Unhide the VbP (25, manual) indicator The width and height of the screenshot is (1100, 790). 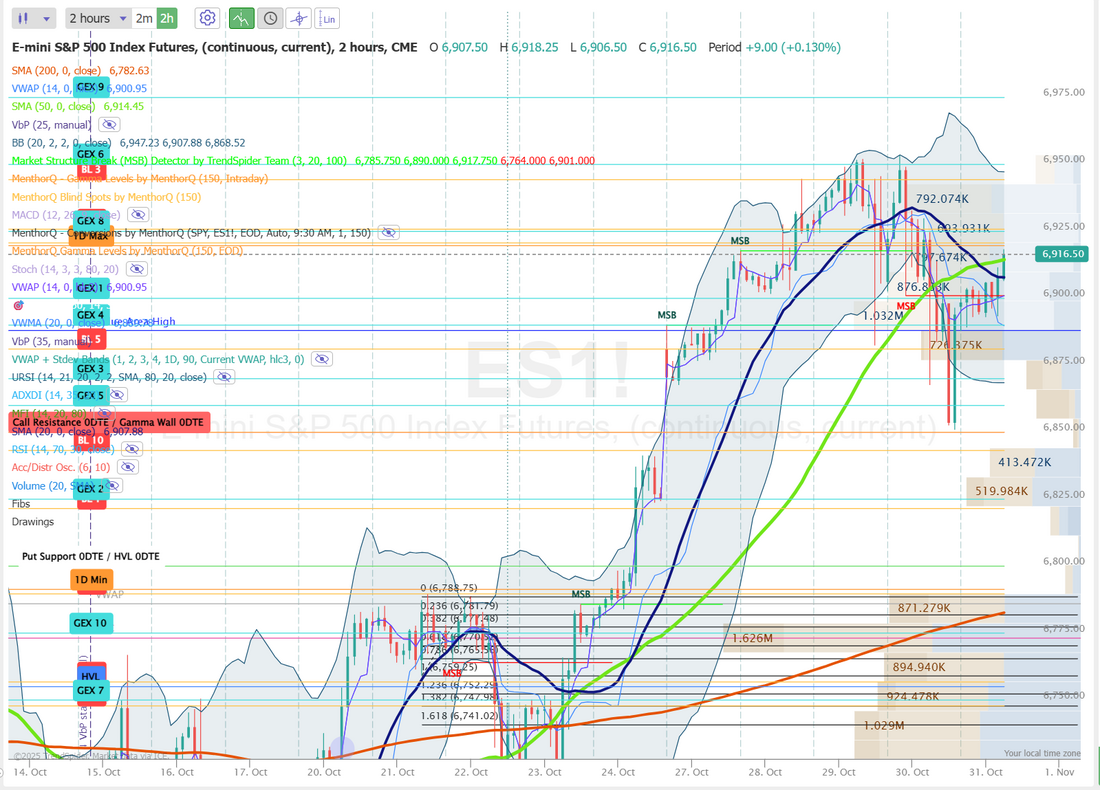(109, 125)
